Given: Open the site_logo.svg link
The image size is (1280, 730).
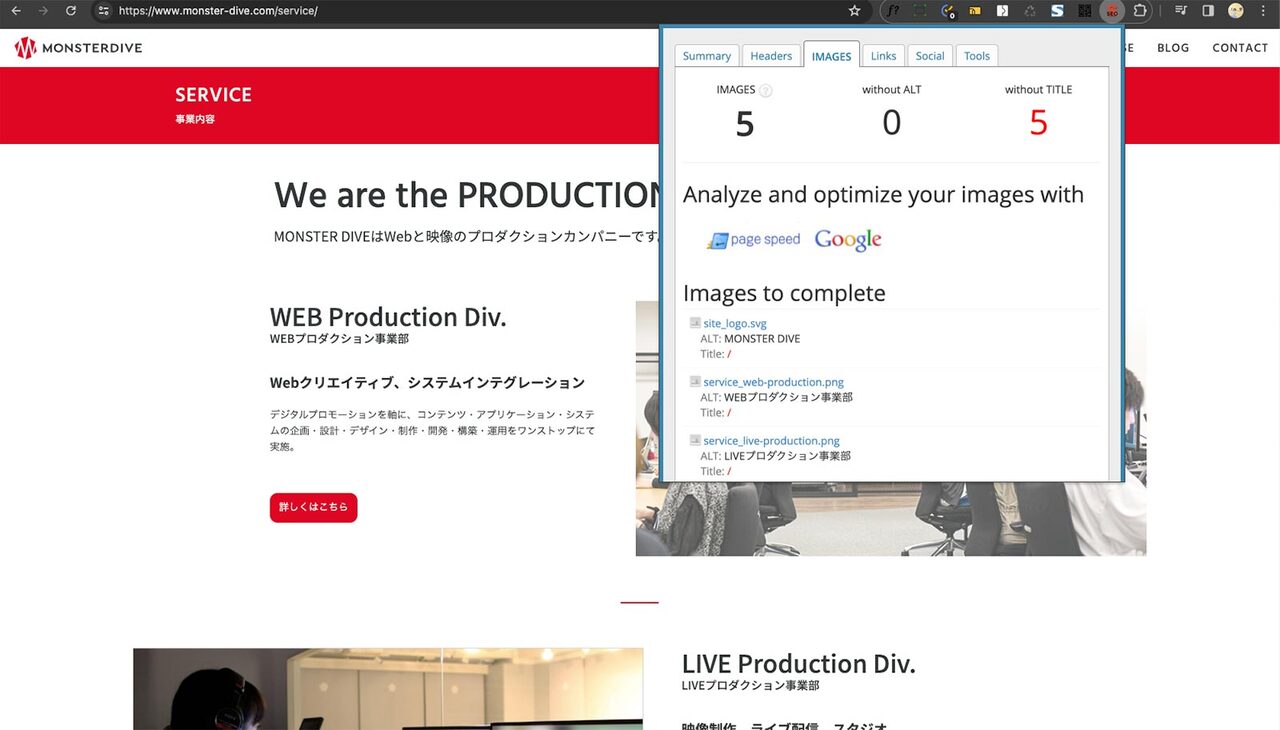Looking at the screenshot, I should coord(735,323).
